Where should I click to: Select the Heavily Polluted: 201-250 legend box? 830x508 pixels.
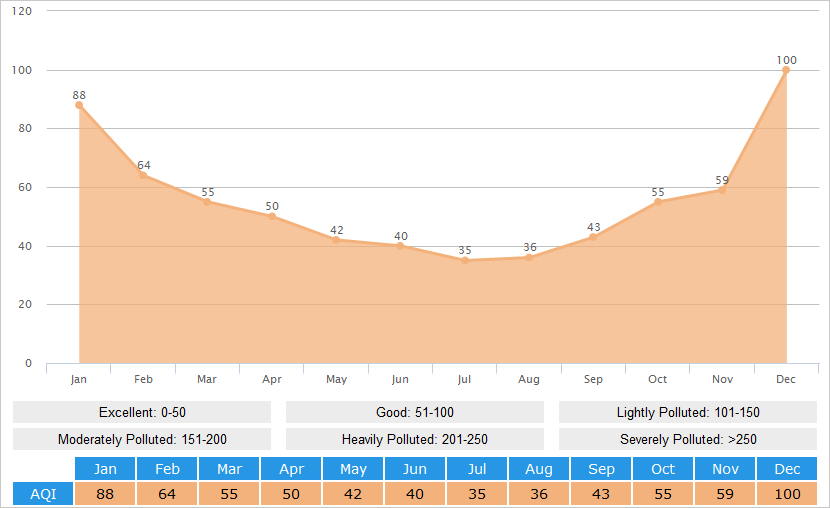pyautogui.click(x=415, y=439)
